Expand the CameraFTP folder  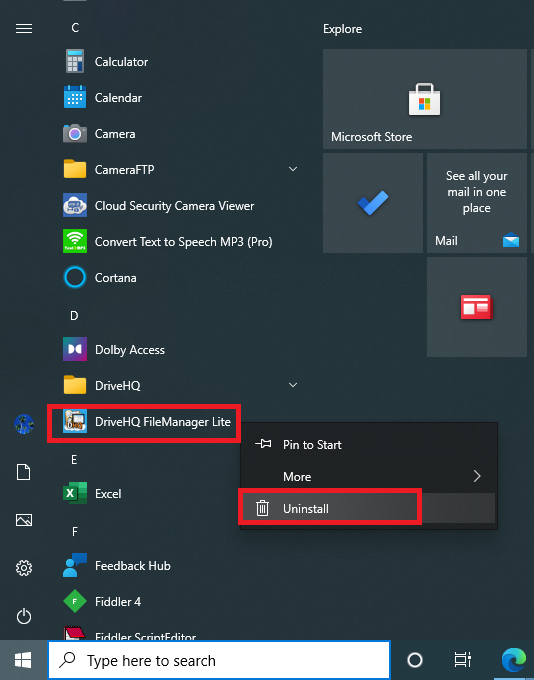pyautogui.click(x=293, y=169)
